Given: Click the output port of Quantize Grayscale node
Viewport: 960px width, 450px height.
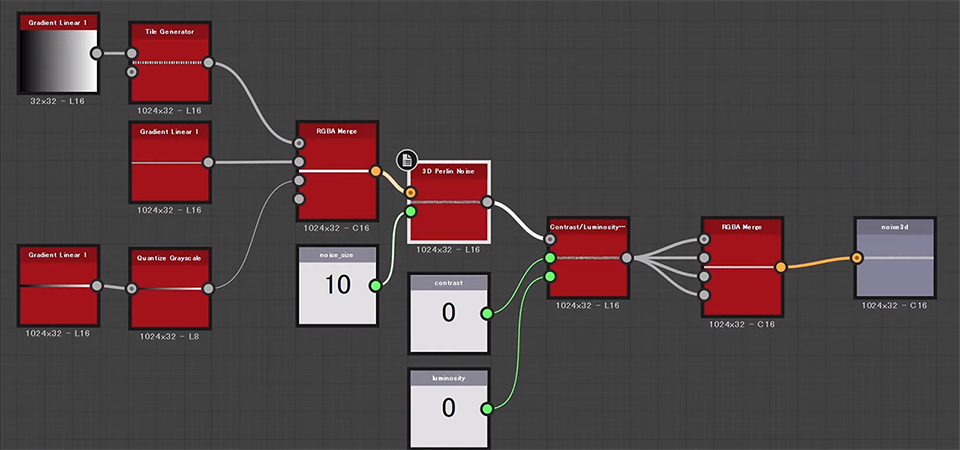Looking at the screenshot, I should coord(208,288).
